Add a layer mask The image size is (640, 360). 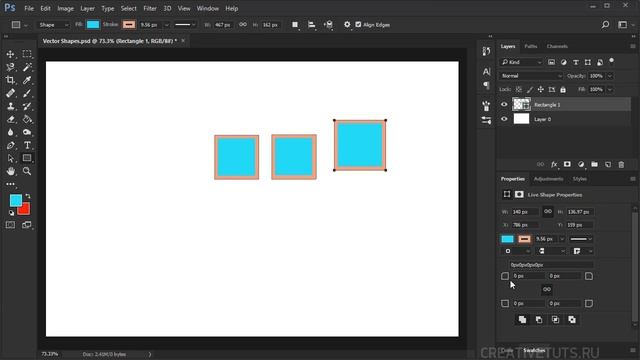coord(567,164)
